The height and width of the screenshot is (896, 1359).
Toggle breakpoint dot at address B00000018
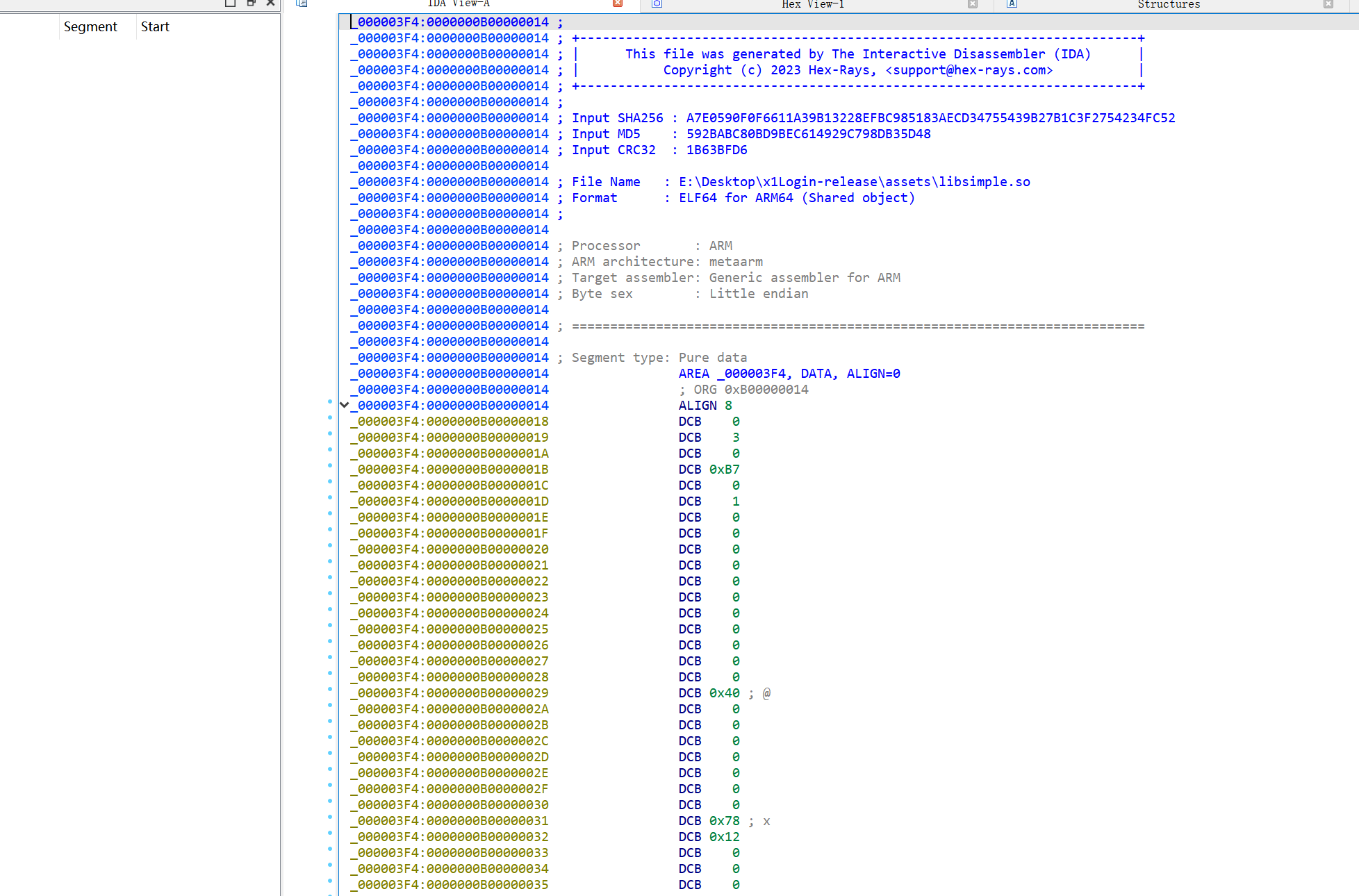330,417
